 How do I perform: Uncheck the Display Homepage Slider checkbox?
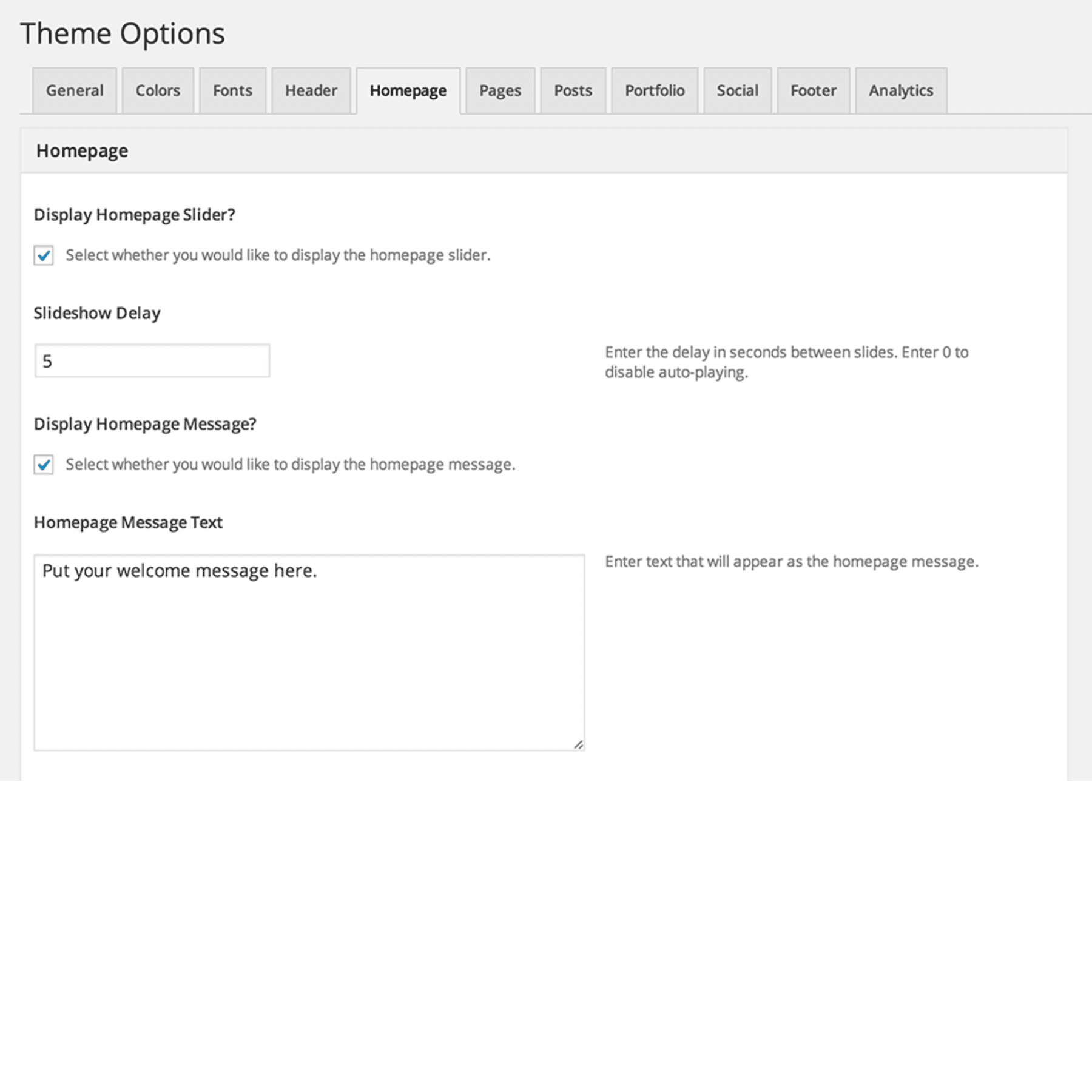(x=44, y=255)
